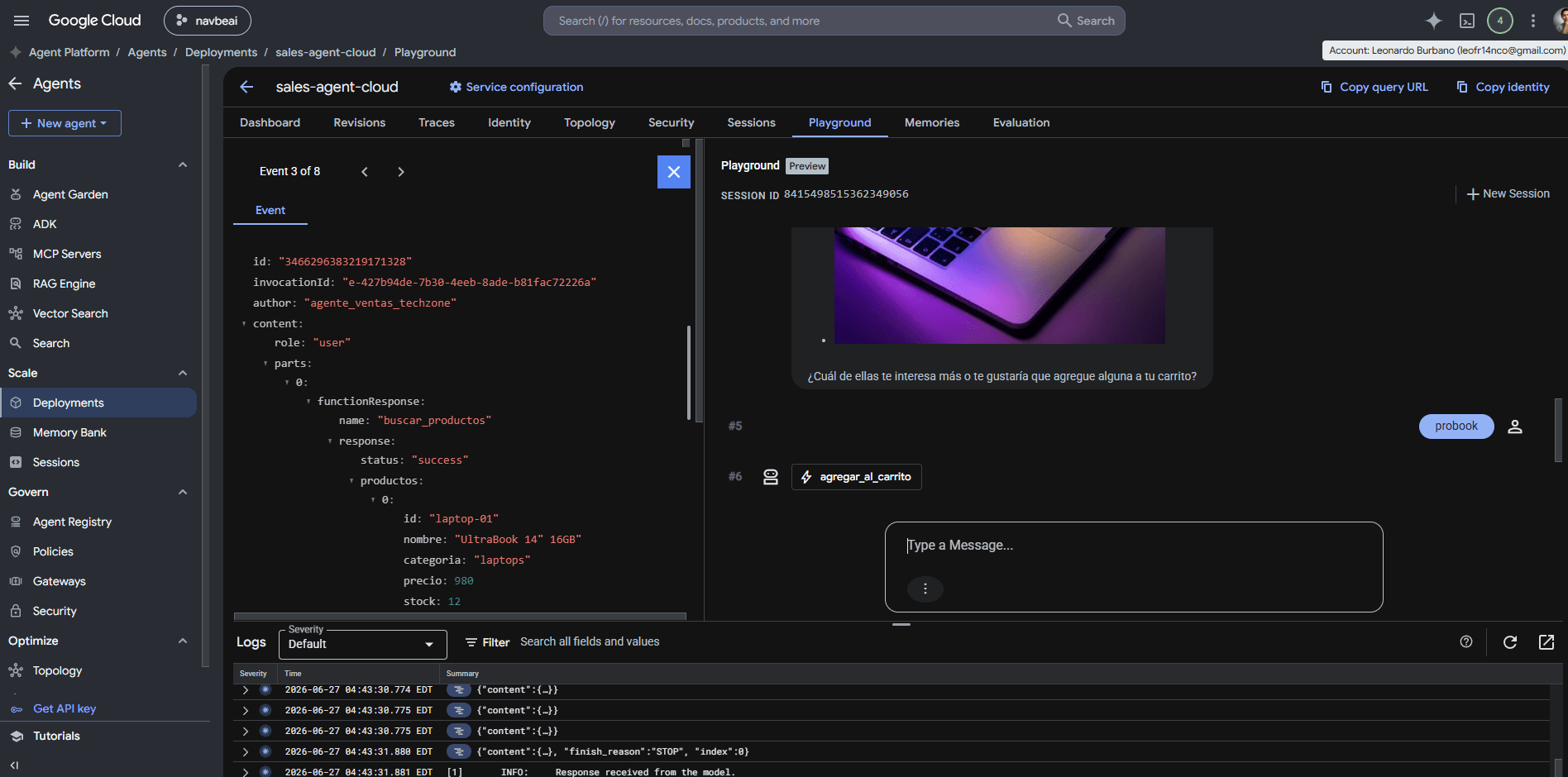
Task: Collapse the Optimize section
Action: pos(183,641)
